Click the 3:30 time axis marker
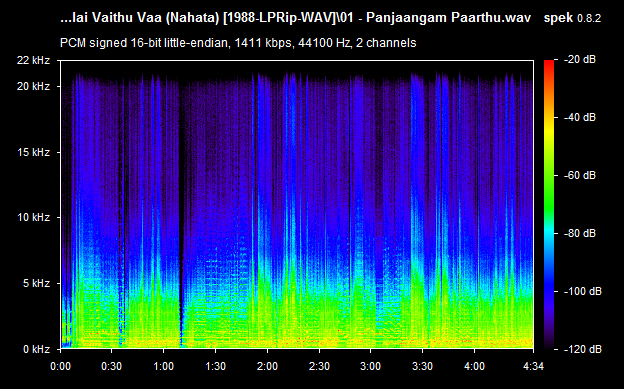This screenshot has height=389, width=624. [x=423, y=366]
